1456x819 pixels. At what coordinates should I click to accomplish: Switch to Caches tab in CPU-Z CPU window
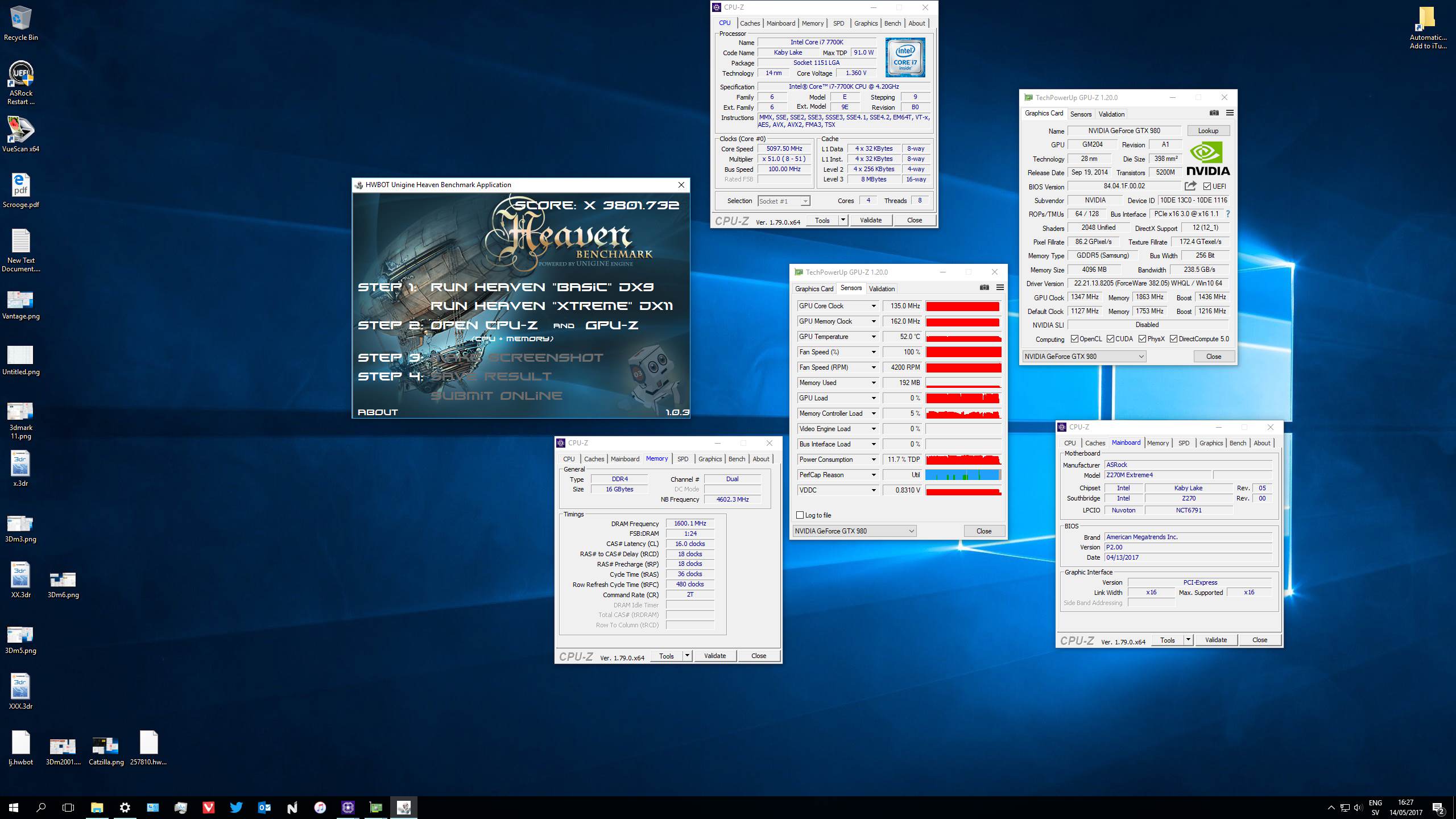click(x=750, y=23)
